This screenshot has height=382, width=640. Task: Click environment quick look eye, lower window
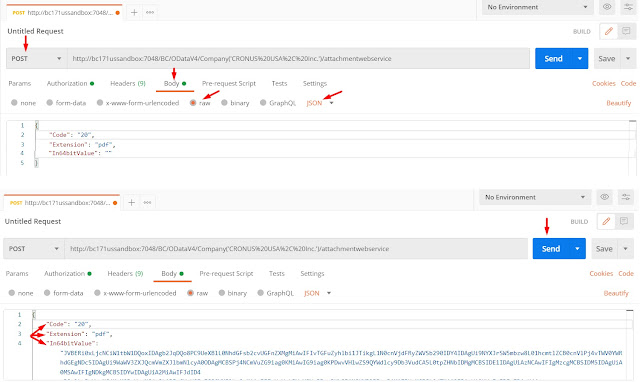(604, 197)
